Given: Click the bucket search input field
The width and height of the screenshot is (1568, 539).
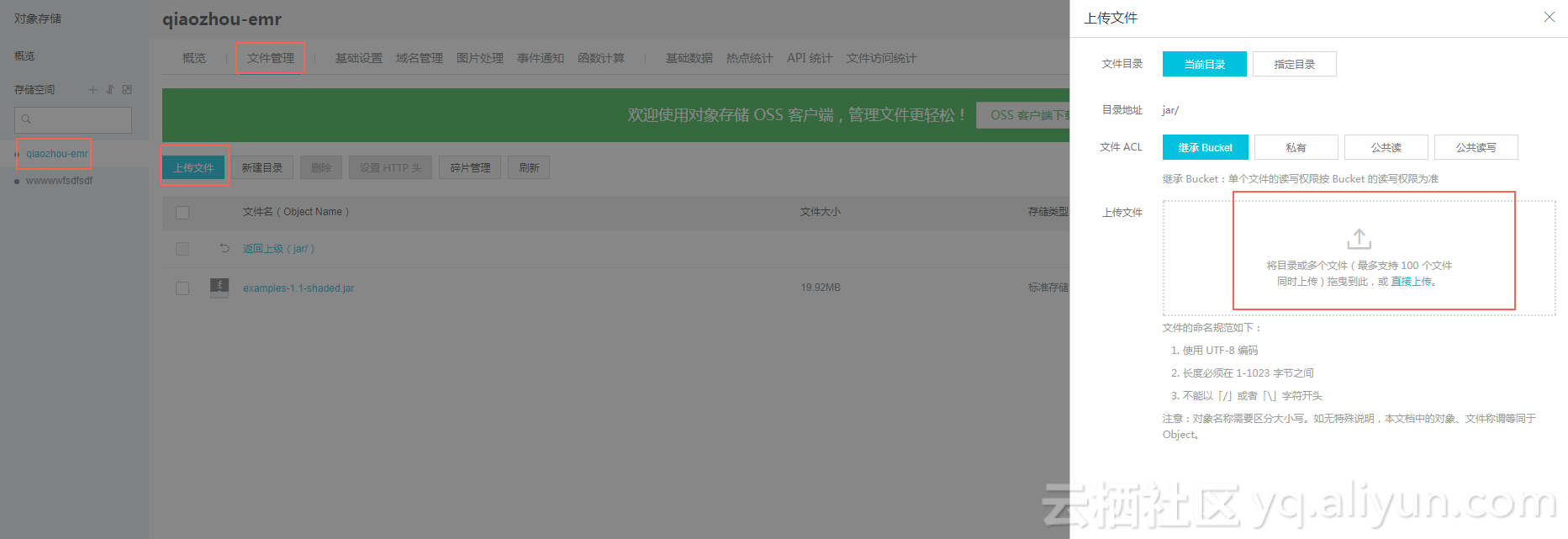Looking at the screenshot, I should tap(73, 119).
